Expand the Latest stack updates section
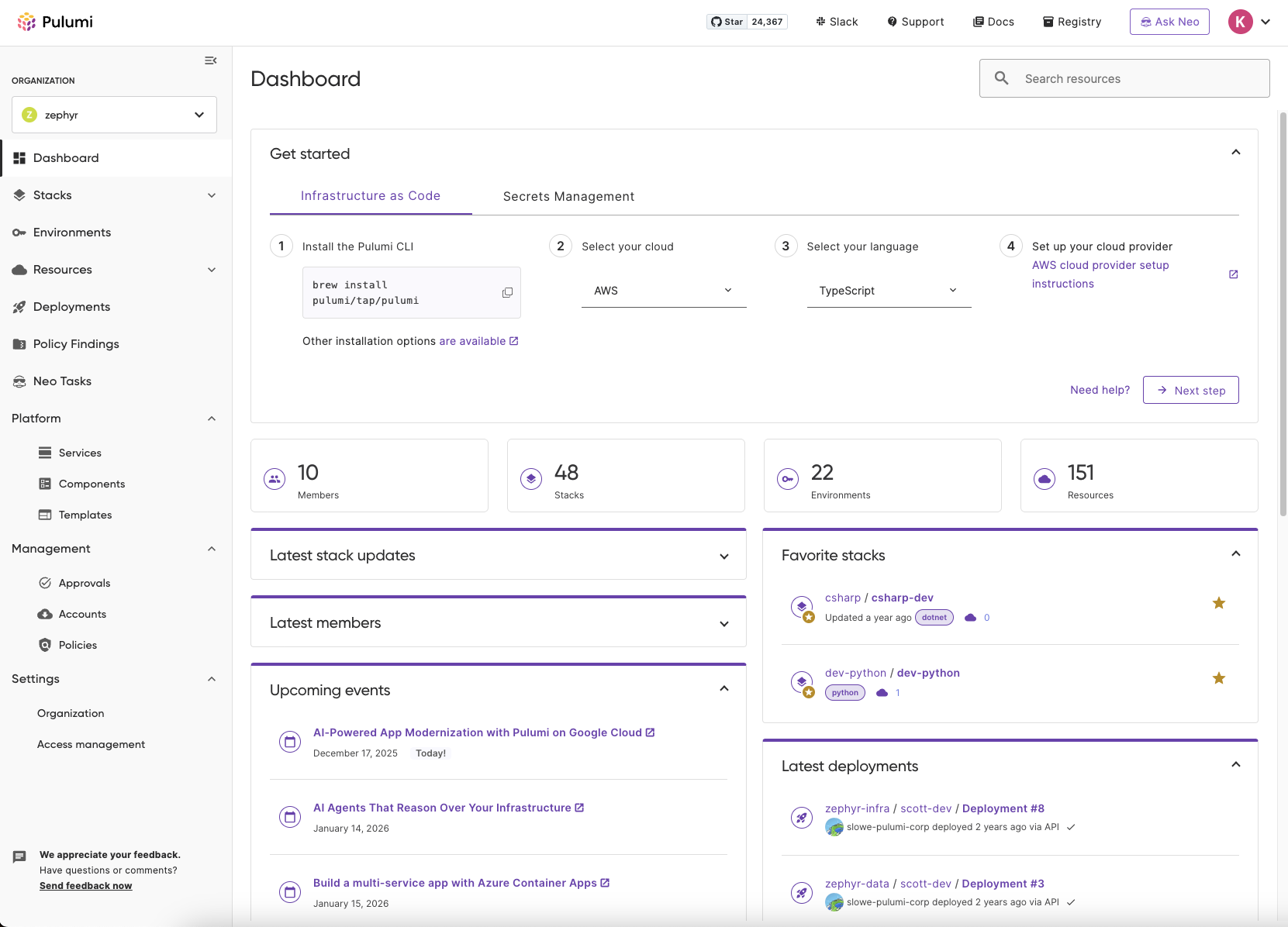The image size is (1288, 927). coord(723,556)
